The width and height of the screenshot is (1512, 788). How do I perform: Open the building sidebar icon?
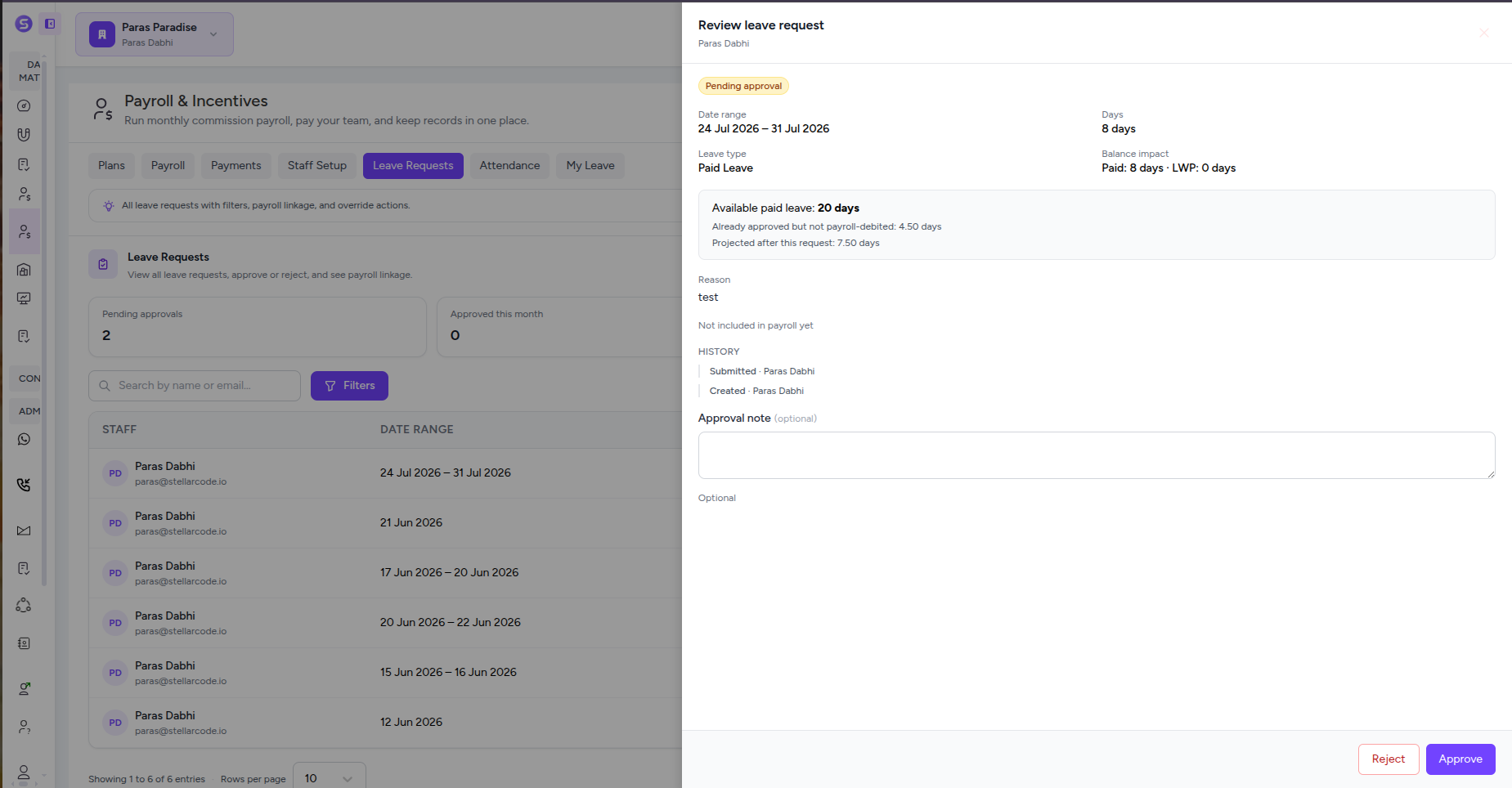click(x=24, y=269)
